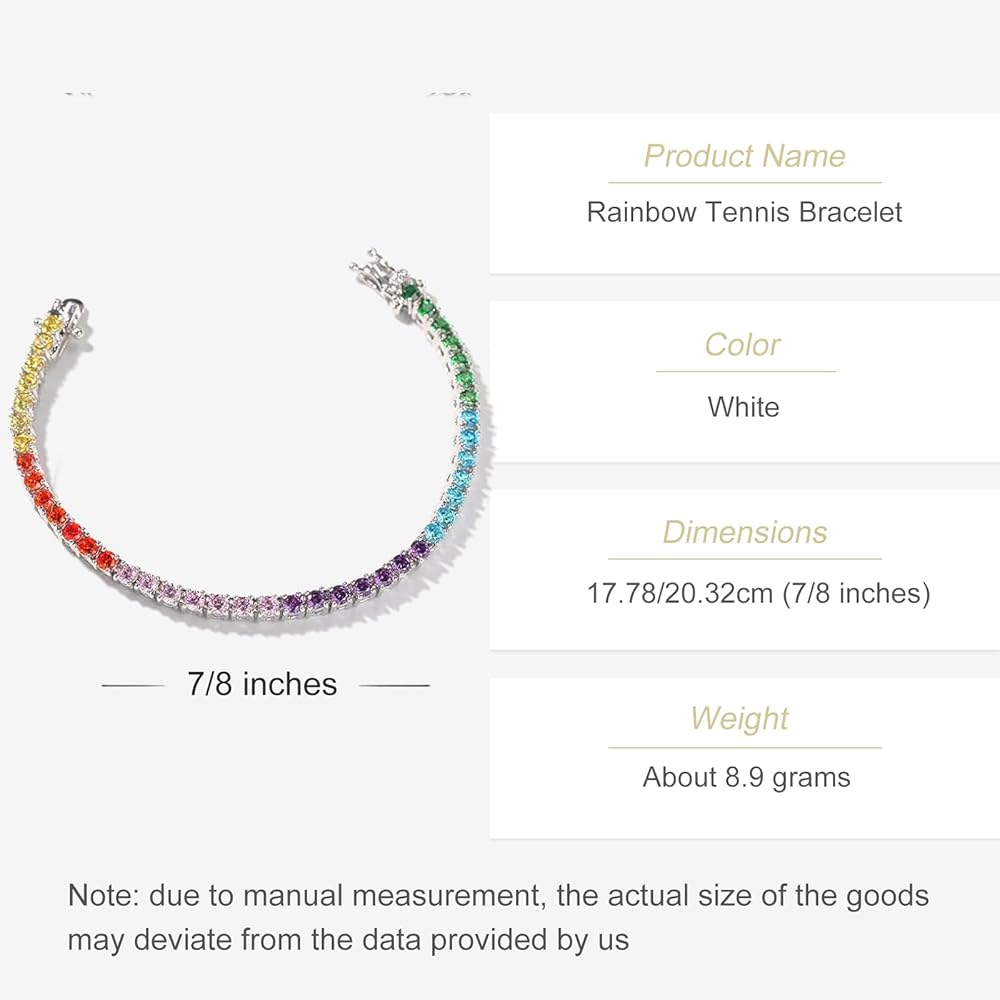Image resolution: width=1000 pixels, height=1000 pixels.
Task: Select the "Rainbow Tennis Bracelet" text
Action: pyautogui.click(x=744, y=212)
